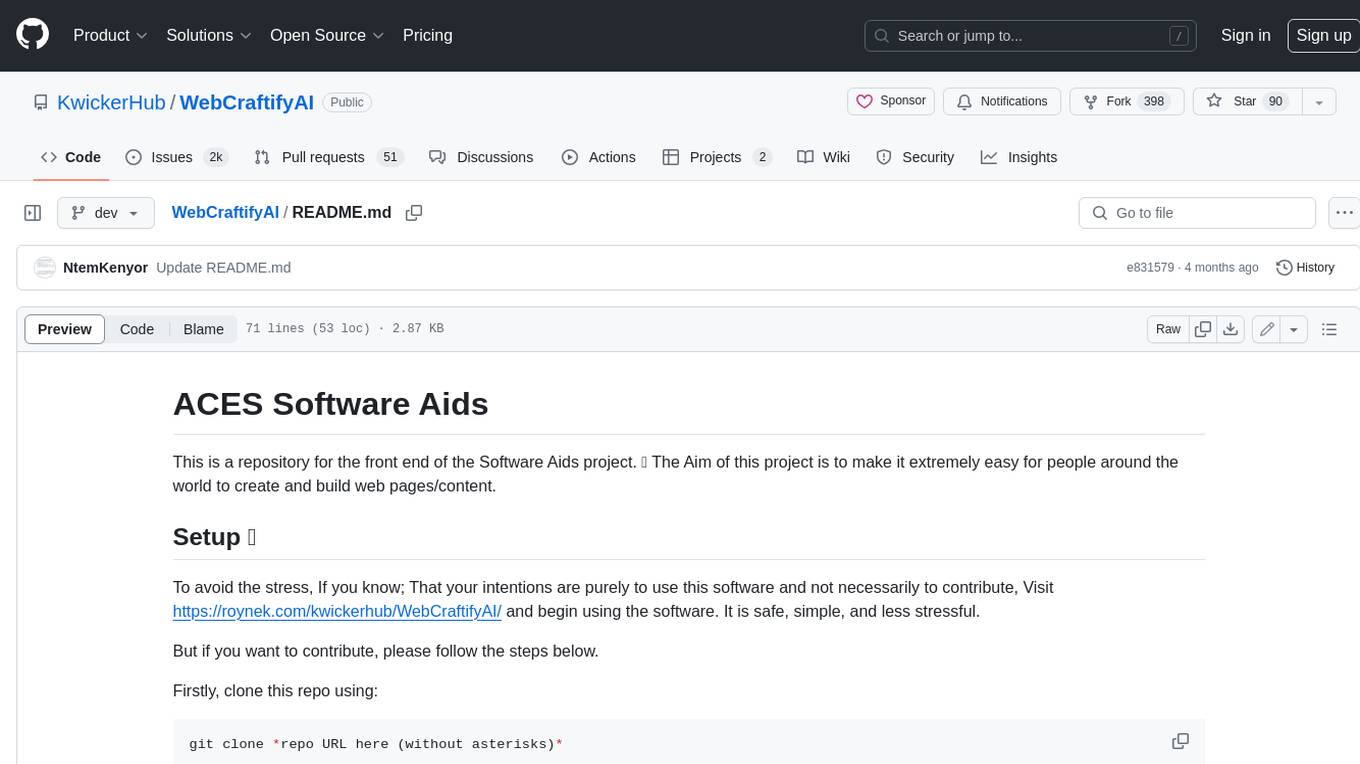Copy the README.md file path
Viewport: 1360px width, 764px height.
413,213
